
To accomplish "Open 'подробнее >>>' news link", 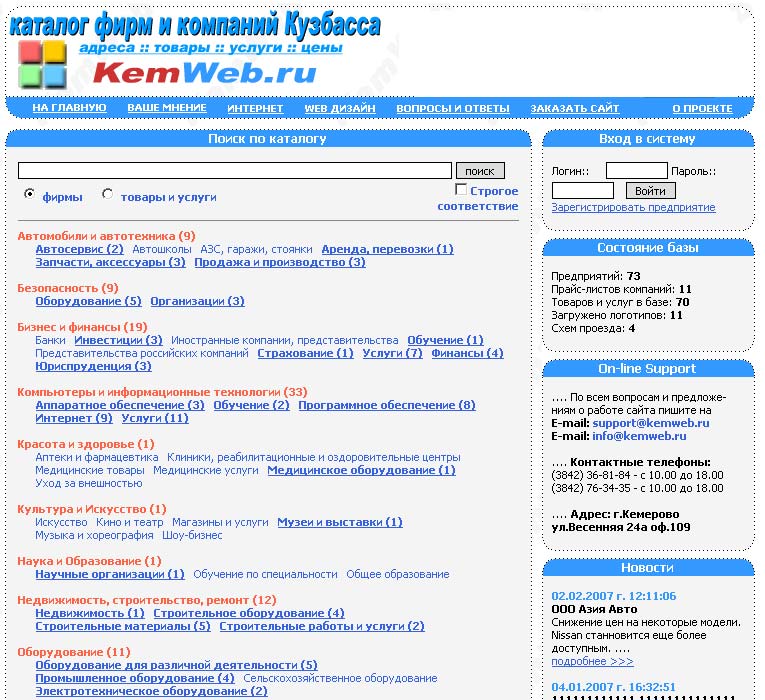I will 592,662.
